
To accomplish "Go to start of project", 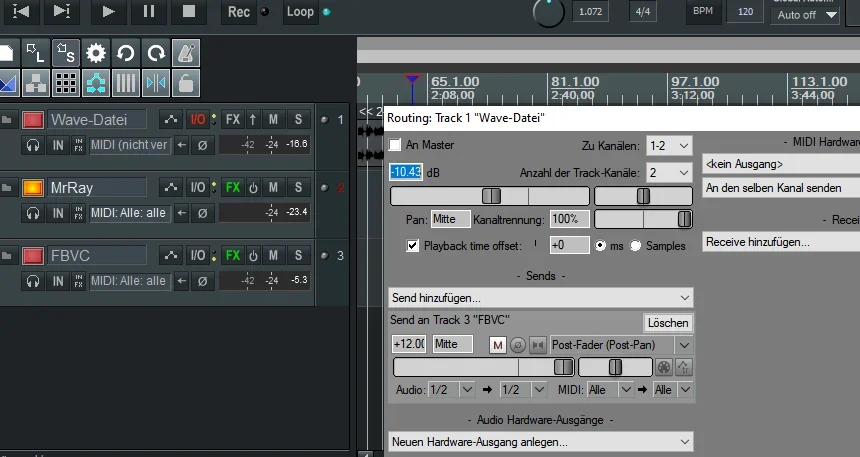I will pos(21,12).
